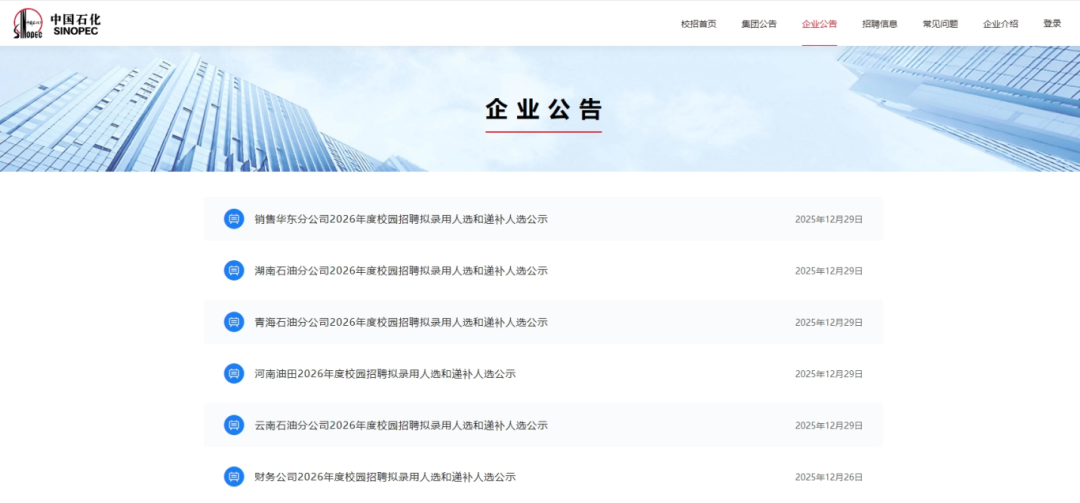Click message icon beside 青海石油分公司 announcement
The image size is (1080, 503).
pyautogui.click(x=234, y=322)
